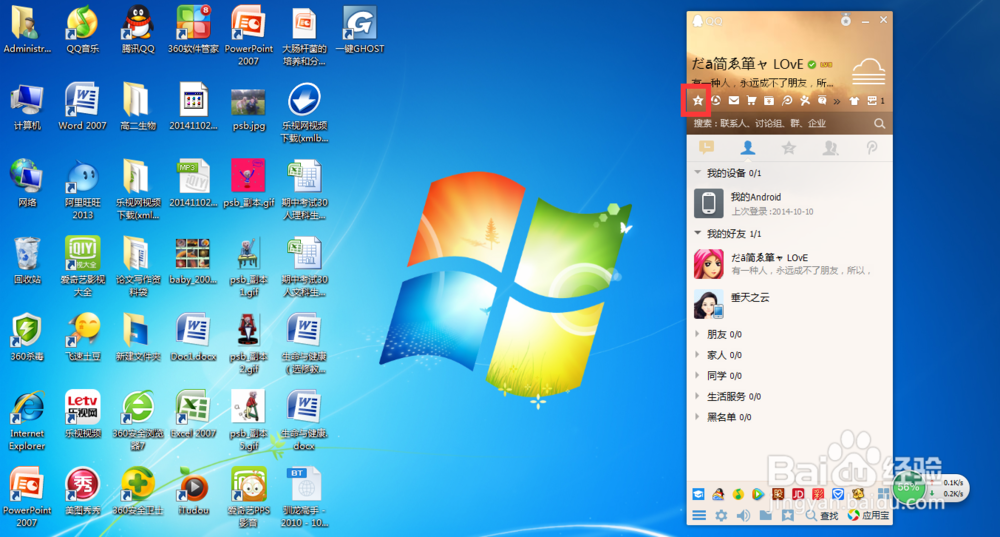Open the file assistant folder icon in QQ
The height and width of the screenshot is (537, 1000).
point(766,515)
